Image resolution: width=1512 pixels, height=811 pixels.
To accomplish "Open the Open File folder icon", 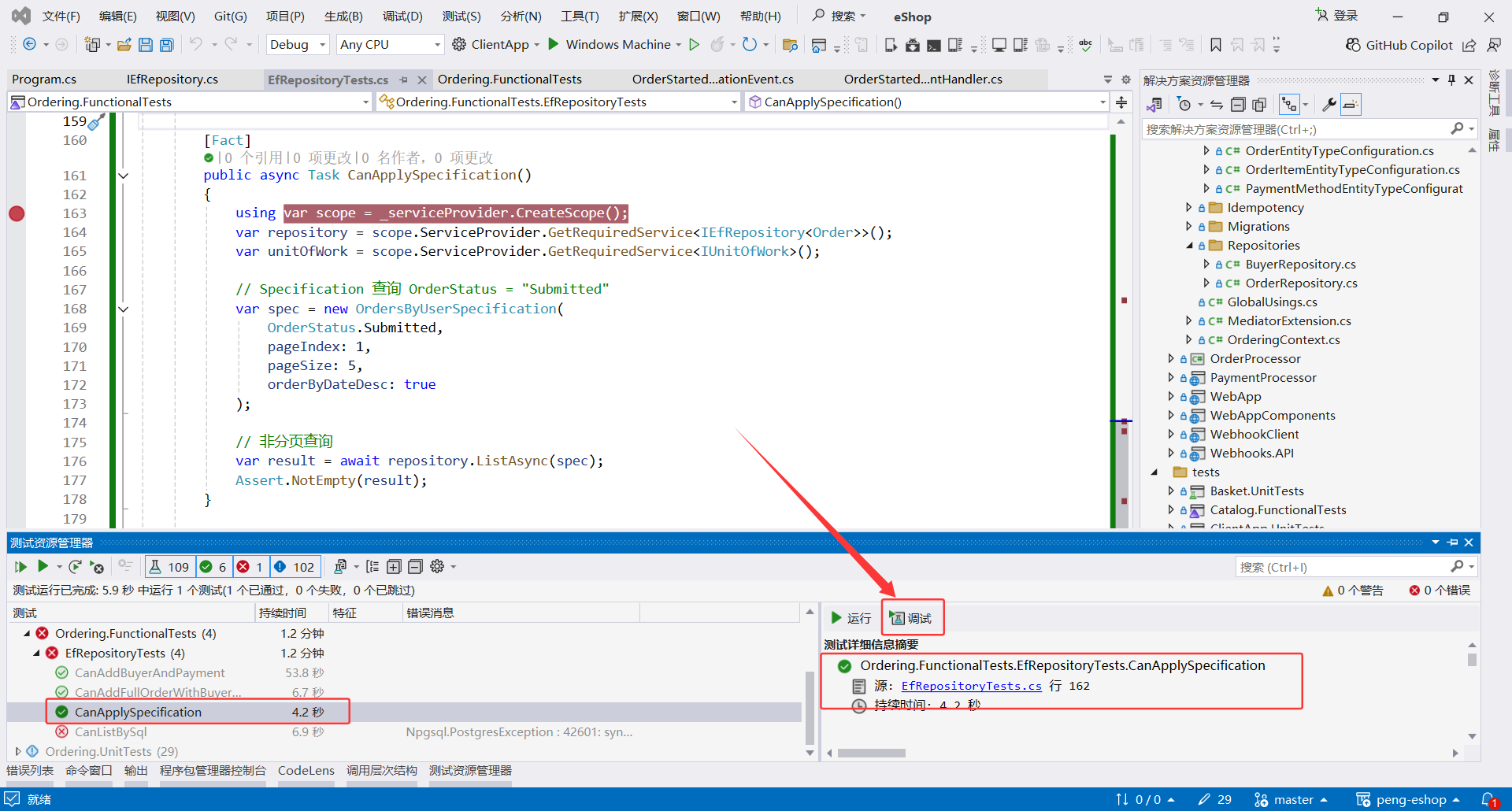I will [124, 45].
